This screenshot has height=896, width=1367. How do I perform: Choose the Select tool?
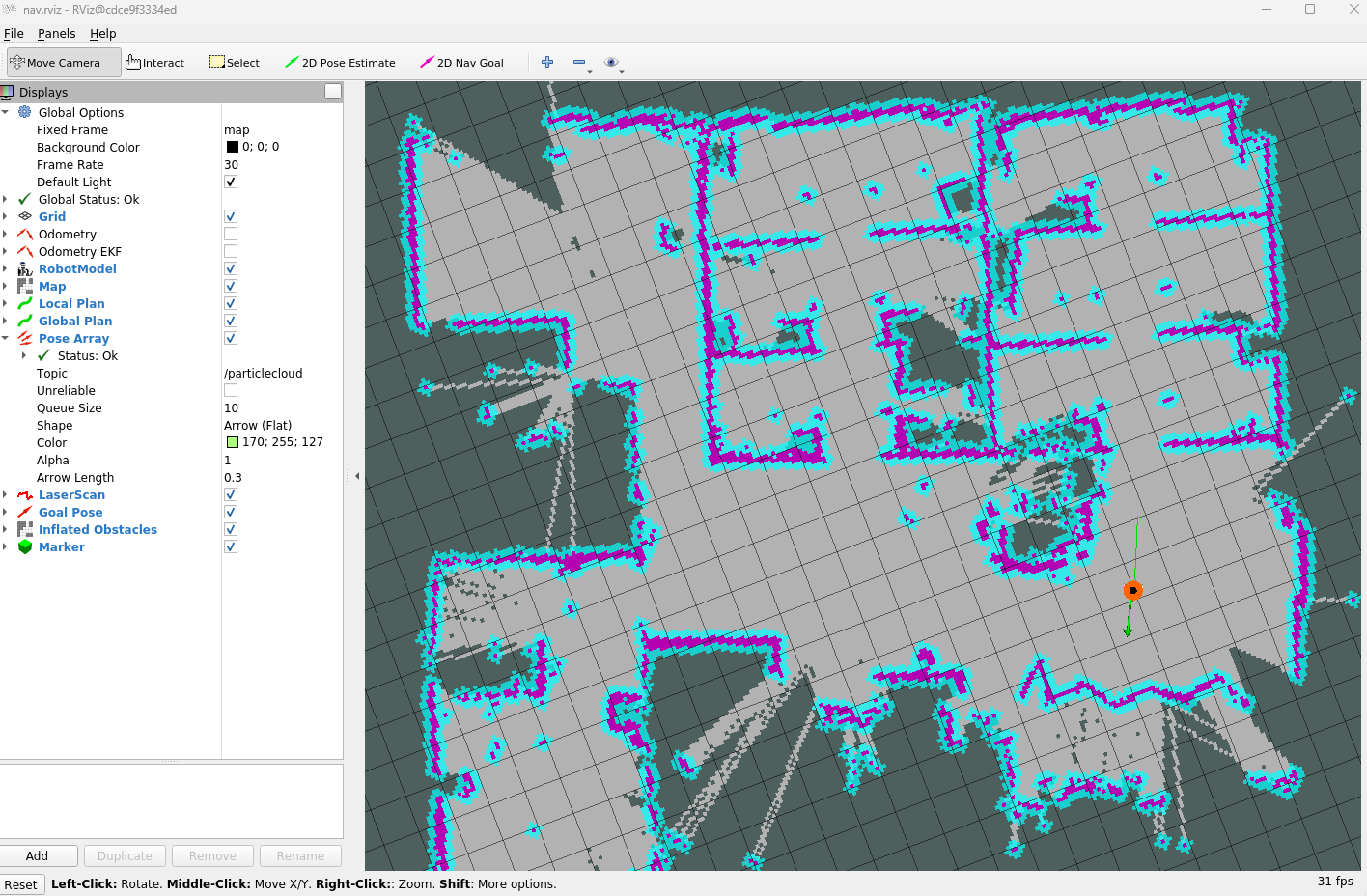235,62
